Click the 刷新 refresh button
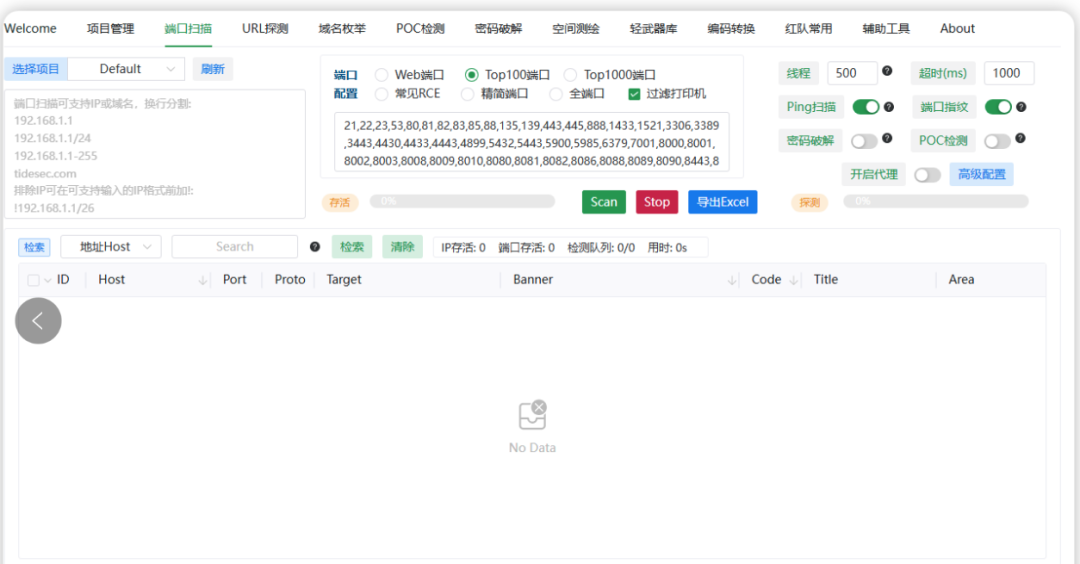 click(x=213, y=69)
